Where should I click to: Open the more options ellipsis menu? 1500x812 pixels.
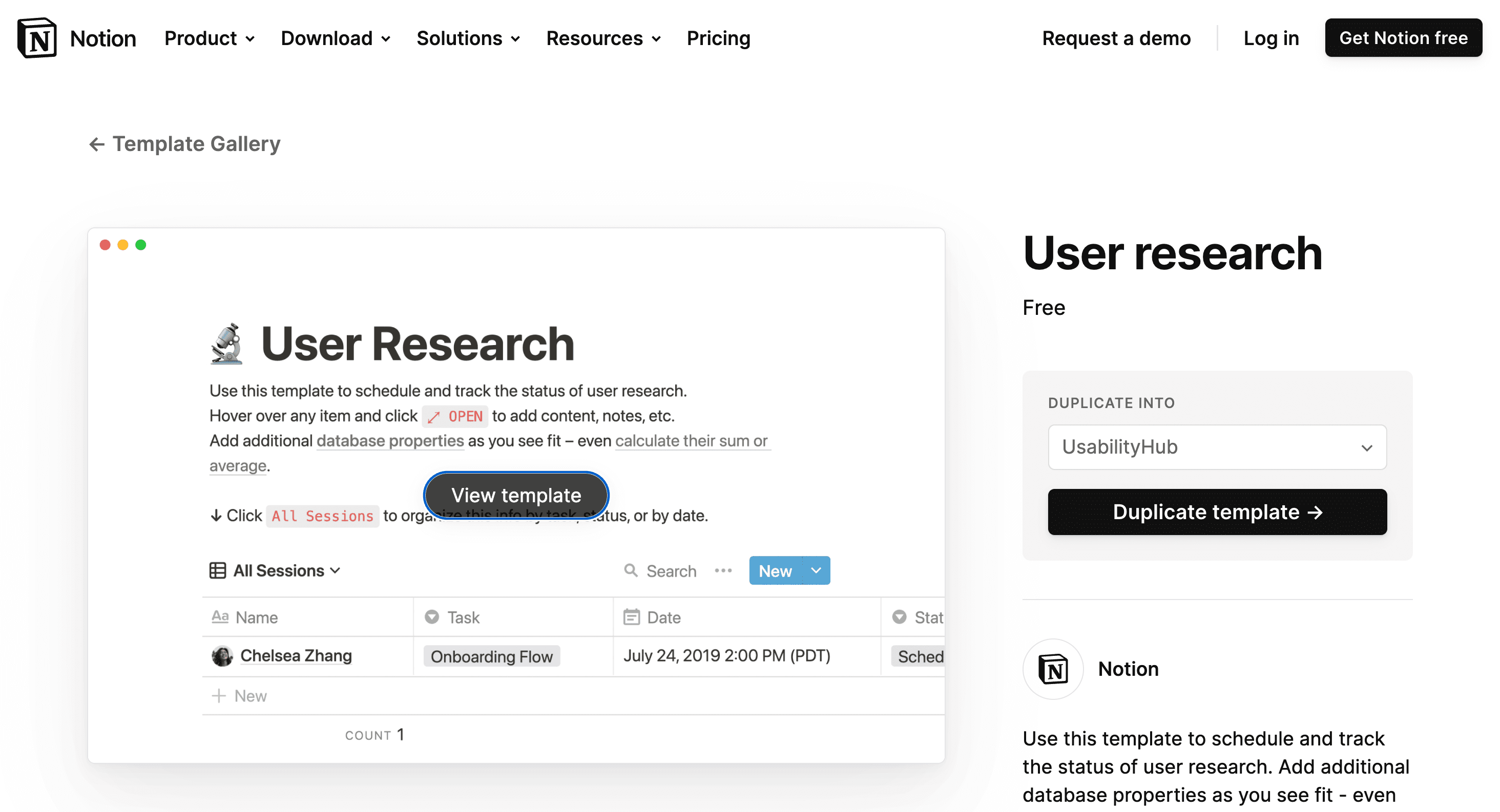(723, 570)
